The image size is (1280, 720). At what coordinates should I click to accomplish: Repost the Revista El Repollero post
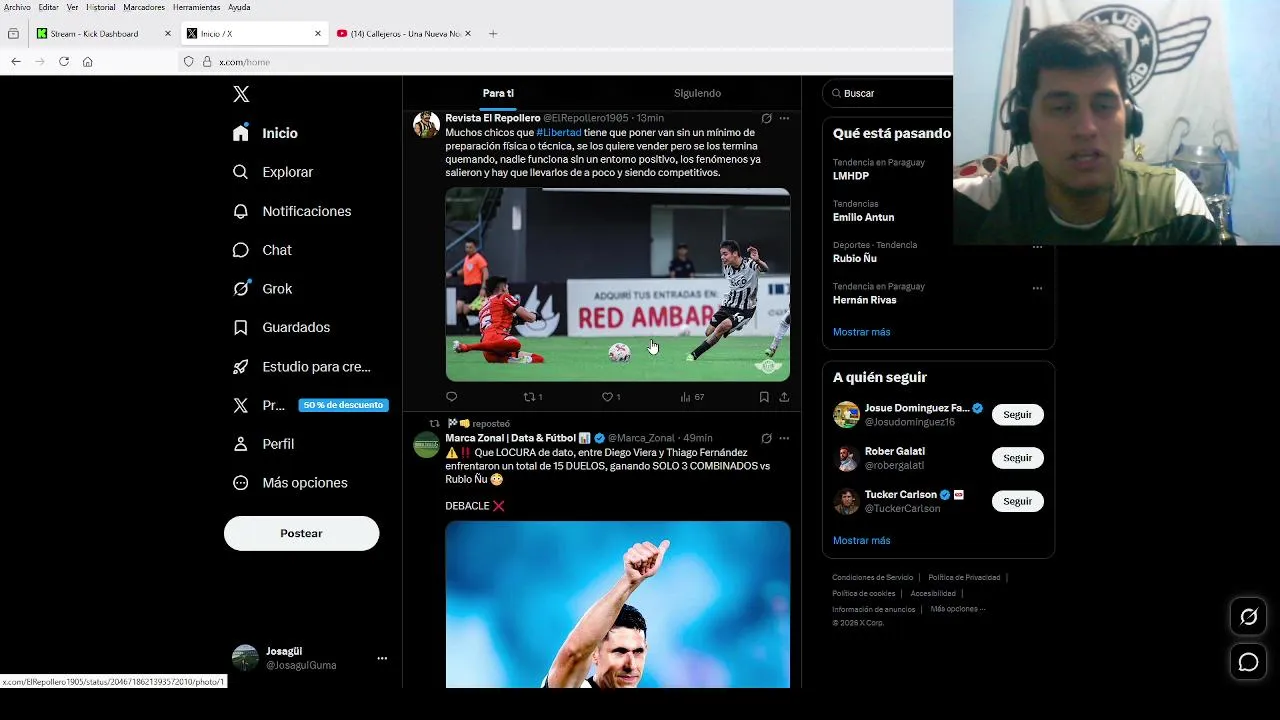533,397
